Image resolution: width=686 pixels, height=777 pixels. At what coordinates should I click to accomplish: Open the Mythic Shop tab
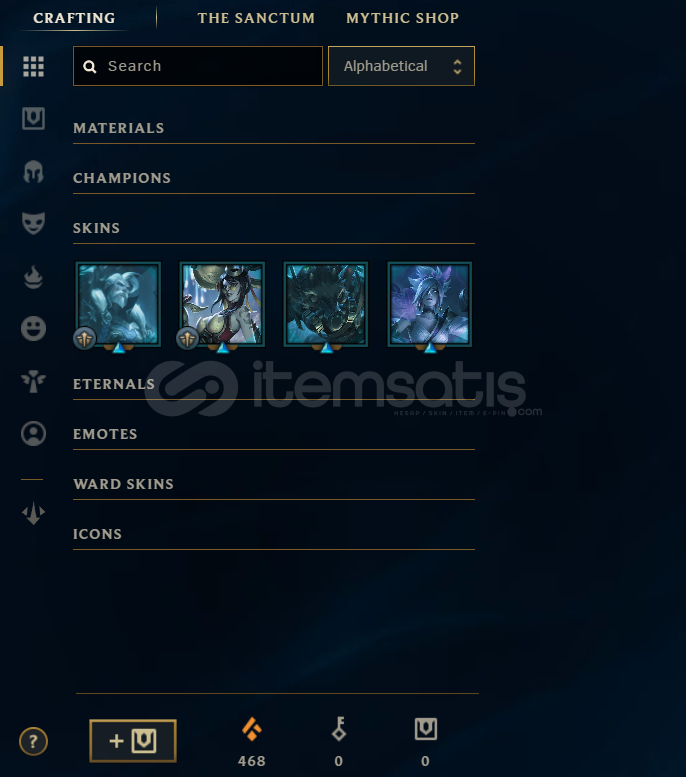(x=402, y=18)
